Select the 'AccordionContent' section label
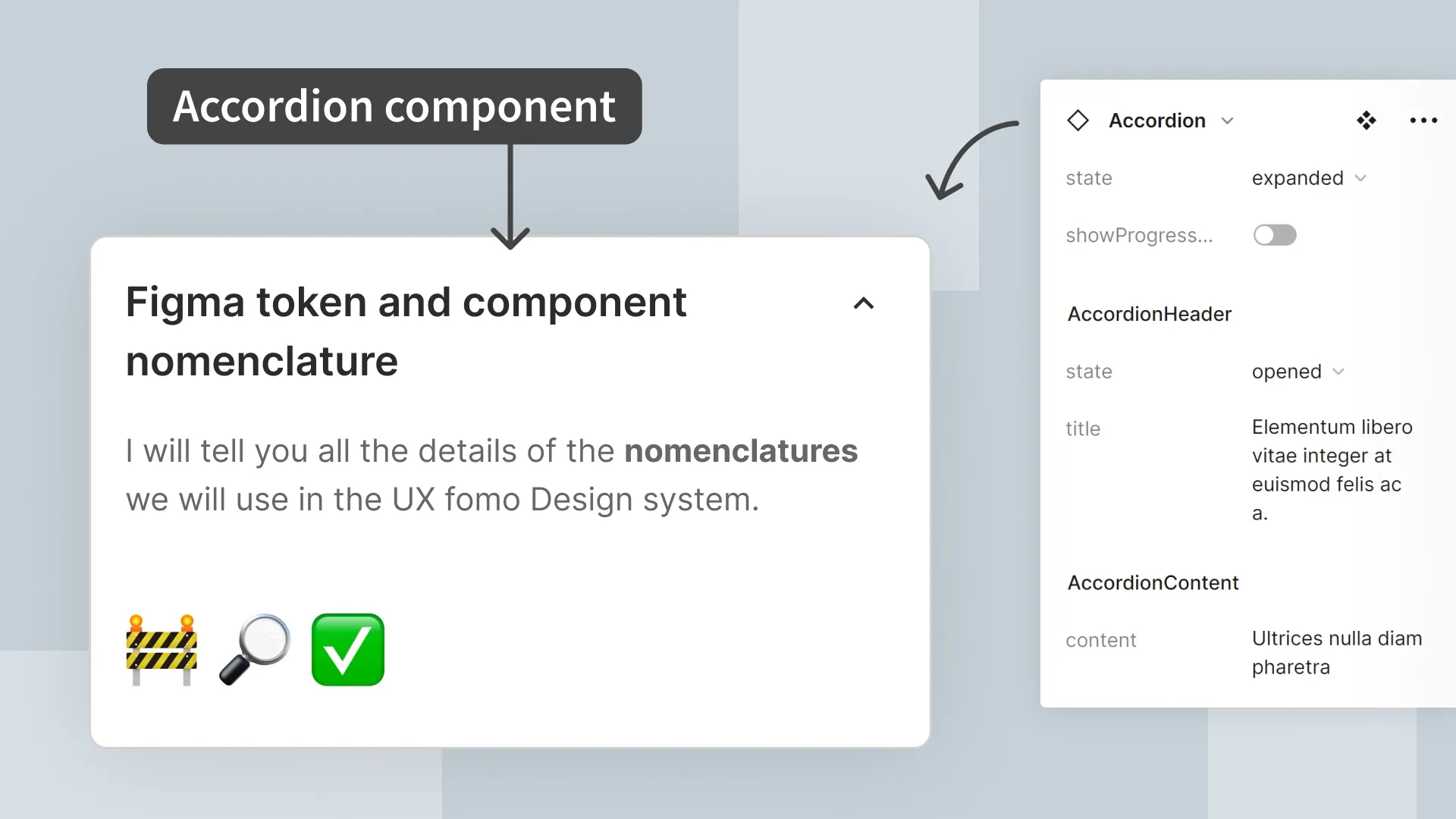 click(x=1153, y=583)
